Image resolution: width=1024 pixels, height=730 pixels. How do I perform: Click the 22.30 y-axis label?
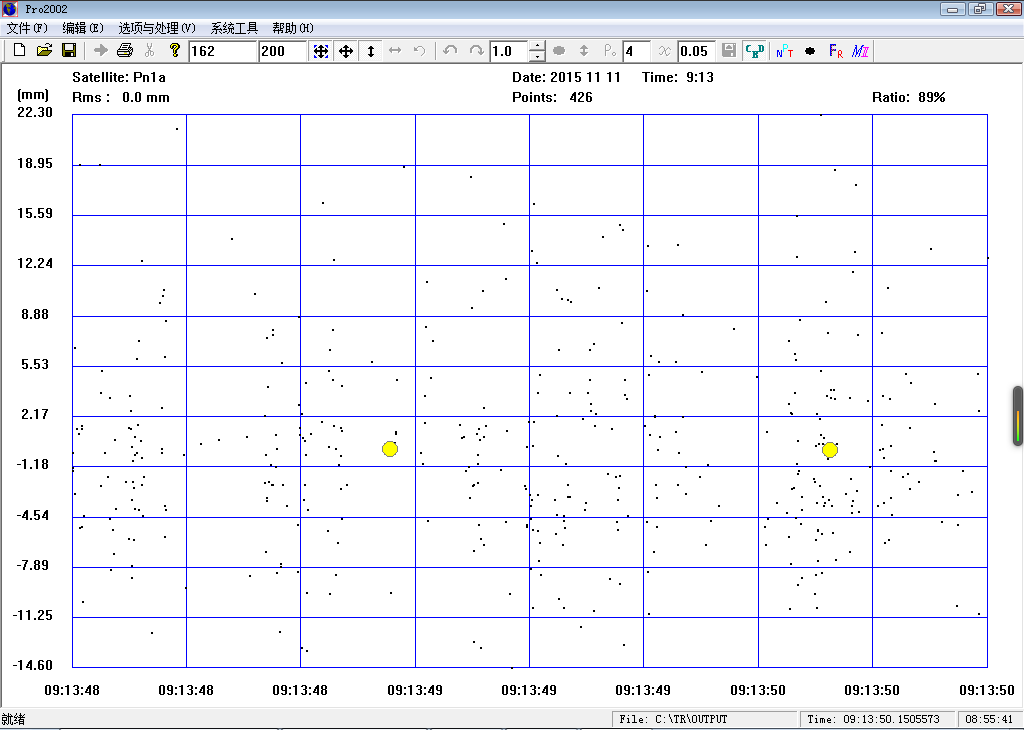point(35,112)
